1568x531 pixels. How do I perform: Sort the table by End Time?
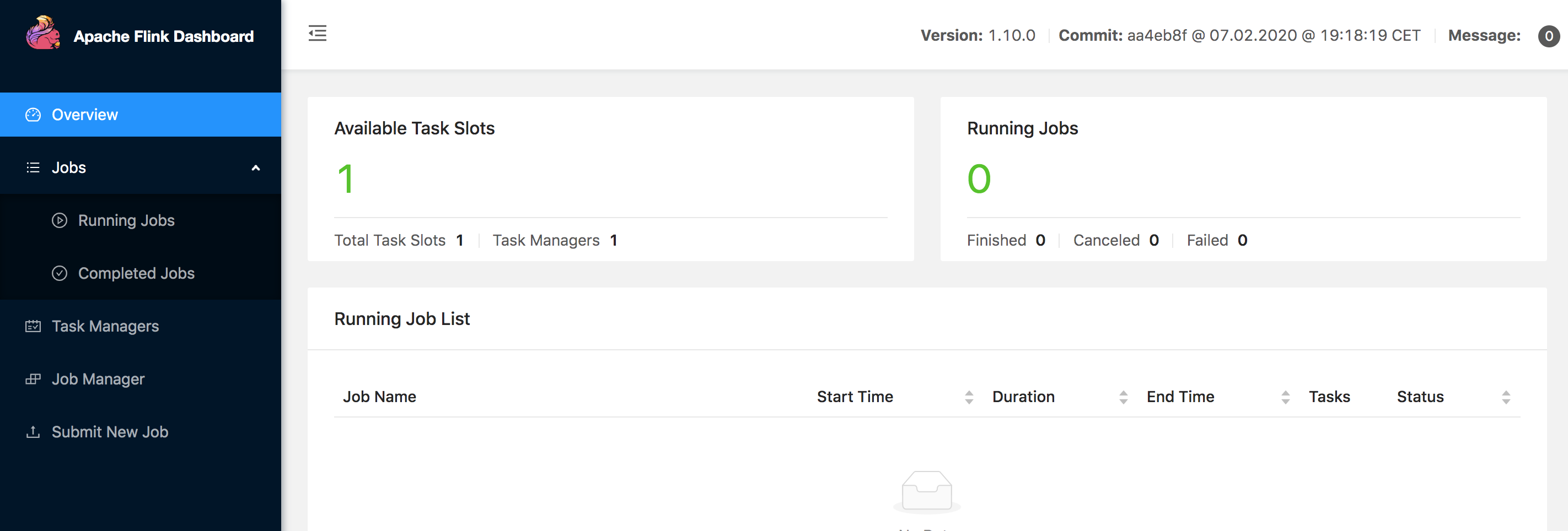point(1285,397)
